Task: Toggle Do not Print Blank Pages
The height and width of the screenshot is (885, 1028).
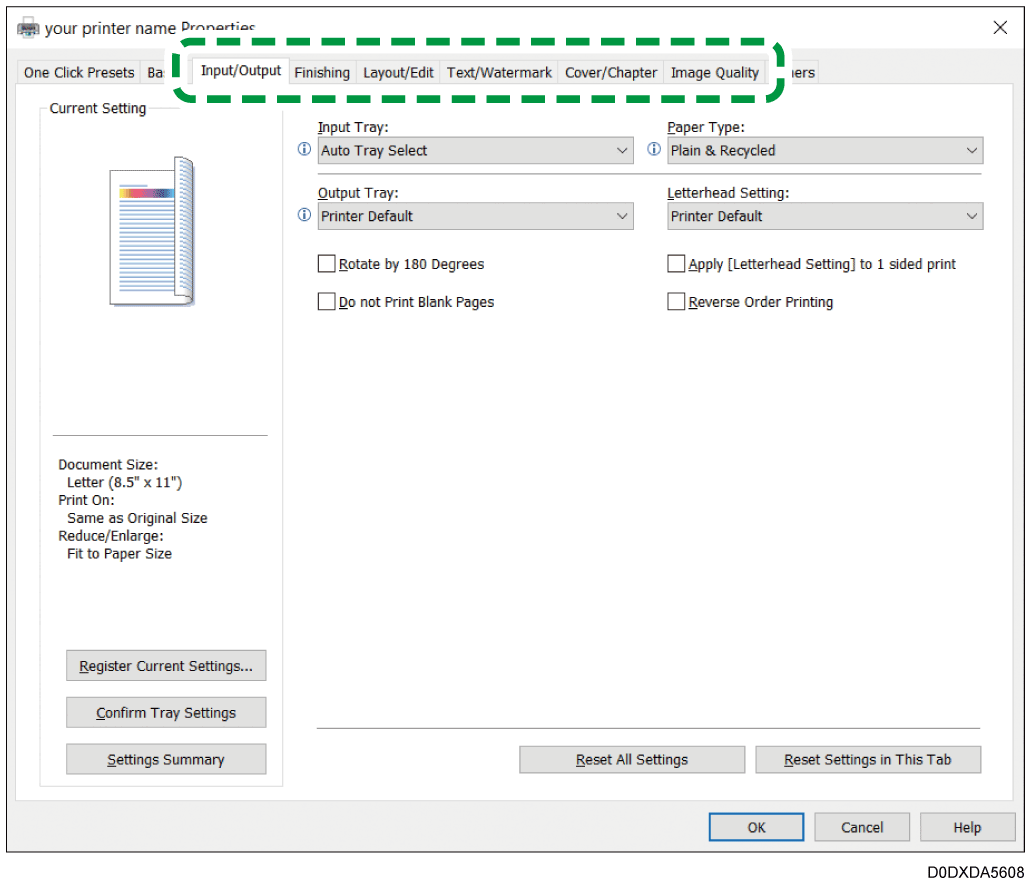Action: (x=326, y=302)
